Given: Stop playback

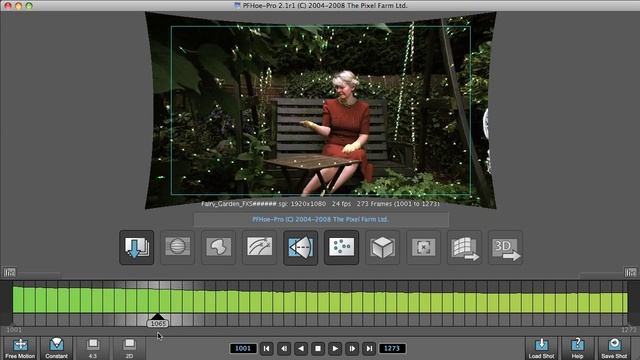Looking at the screenshot, I should 318,349.
